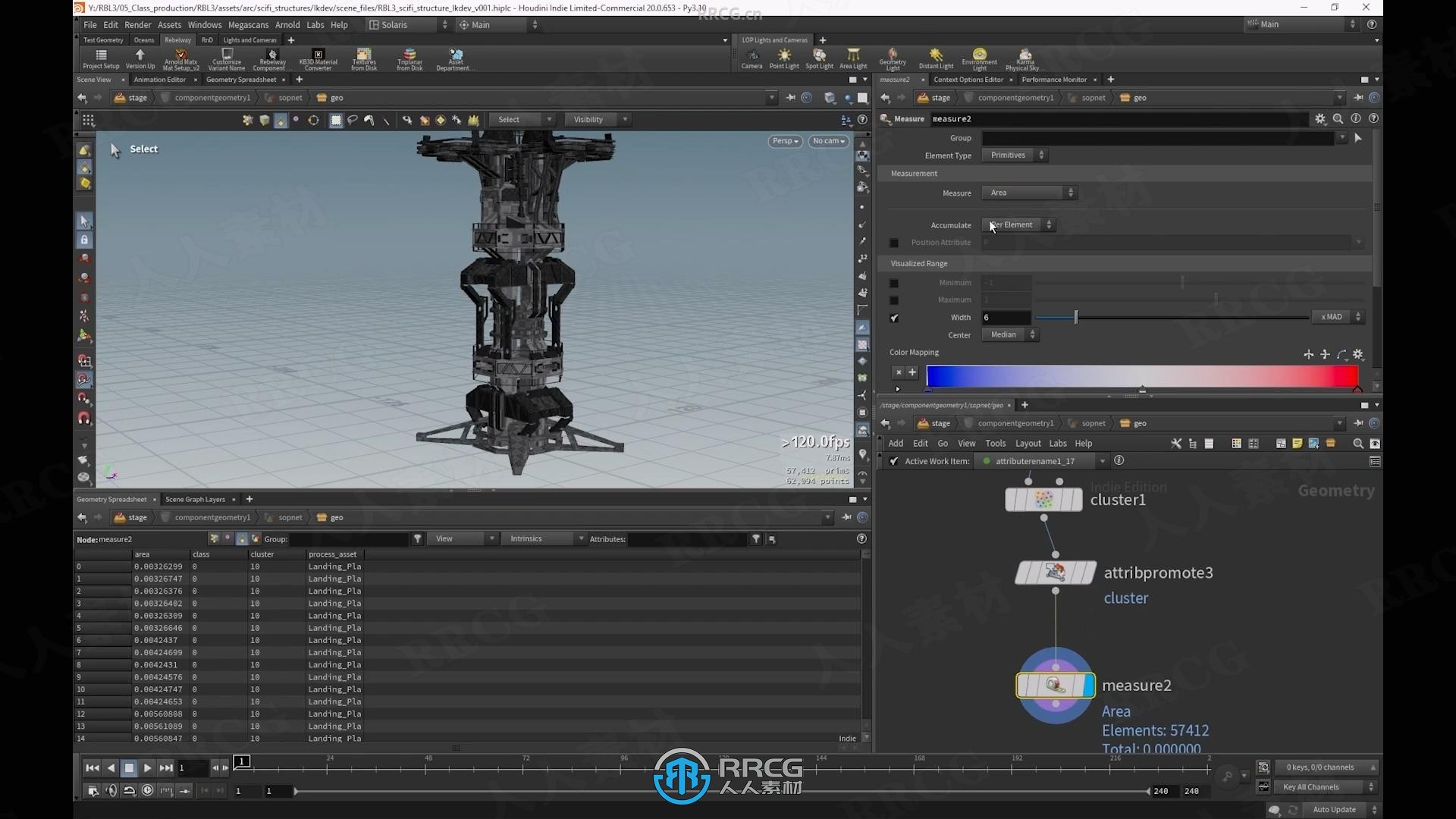The image size is (1456, 819).
Task: Toggle the Position Attribute checkbox
Action: [x=894, y=243]
